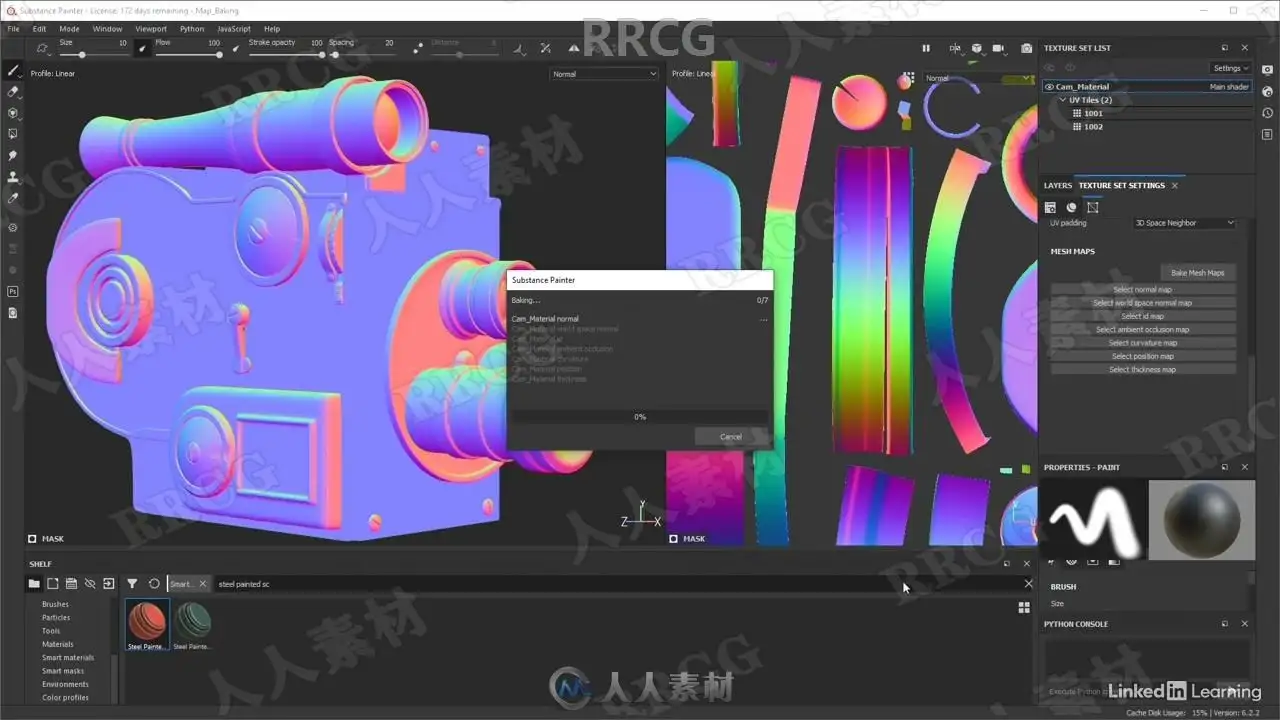Open the Viewport menu

pyautogui.click(x=151, y=29)
